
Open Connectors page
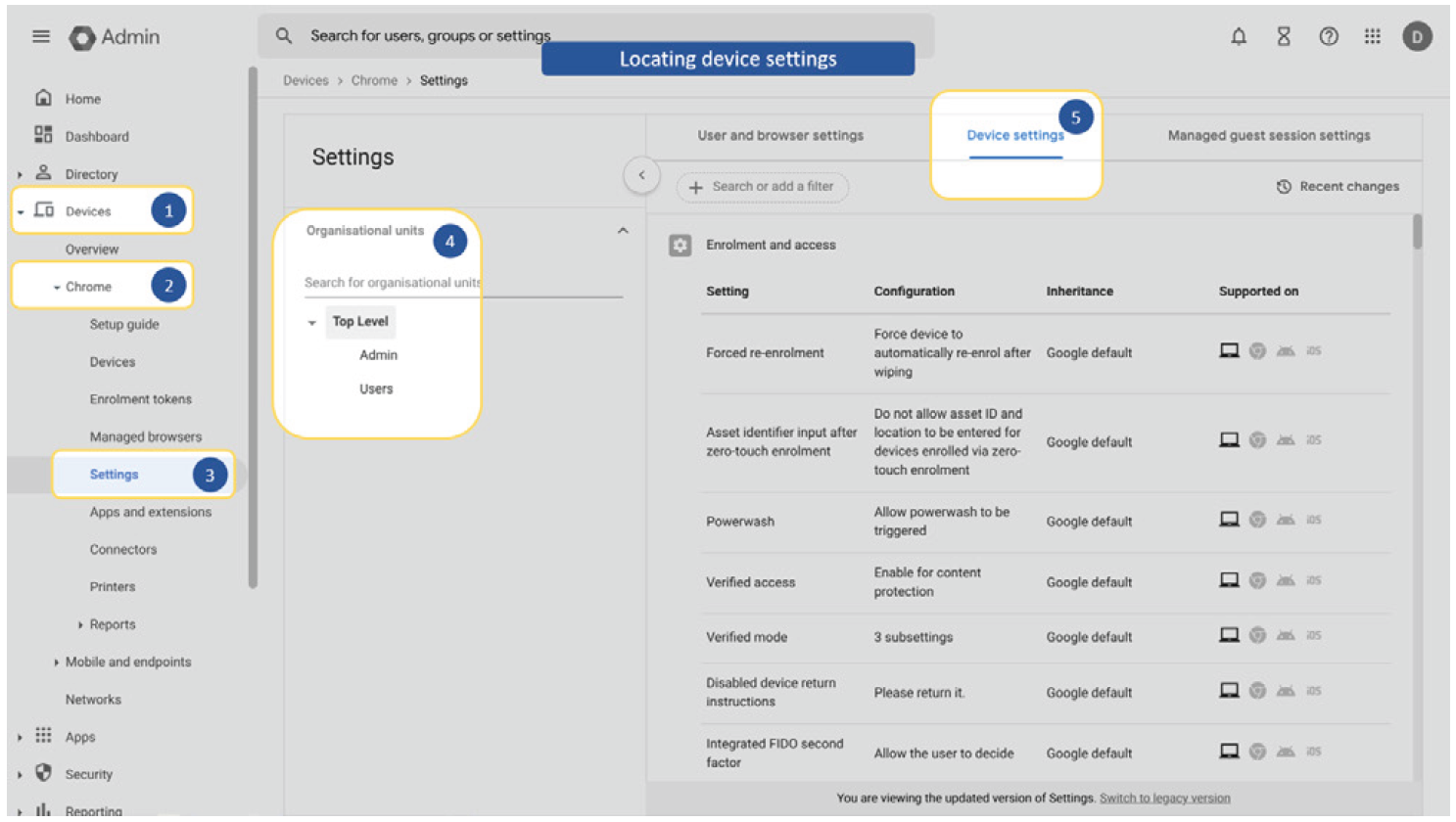(x=123, y=549)
